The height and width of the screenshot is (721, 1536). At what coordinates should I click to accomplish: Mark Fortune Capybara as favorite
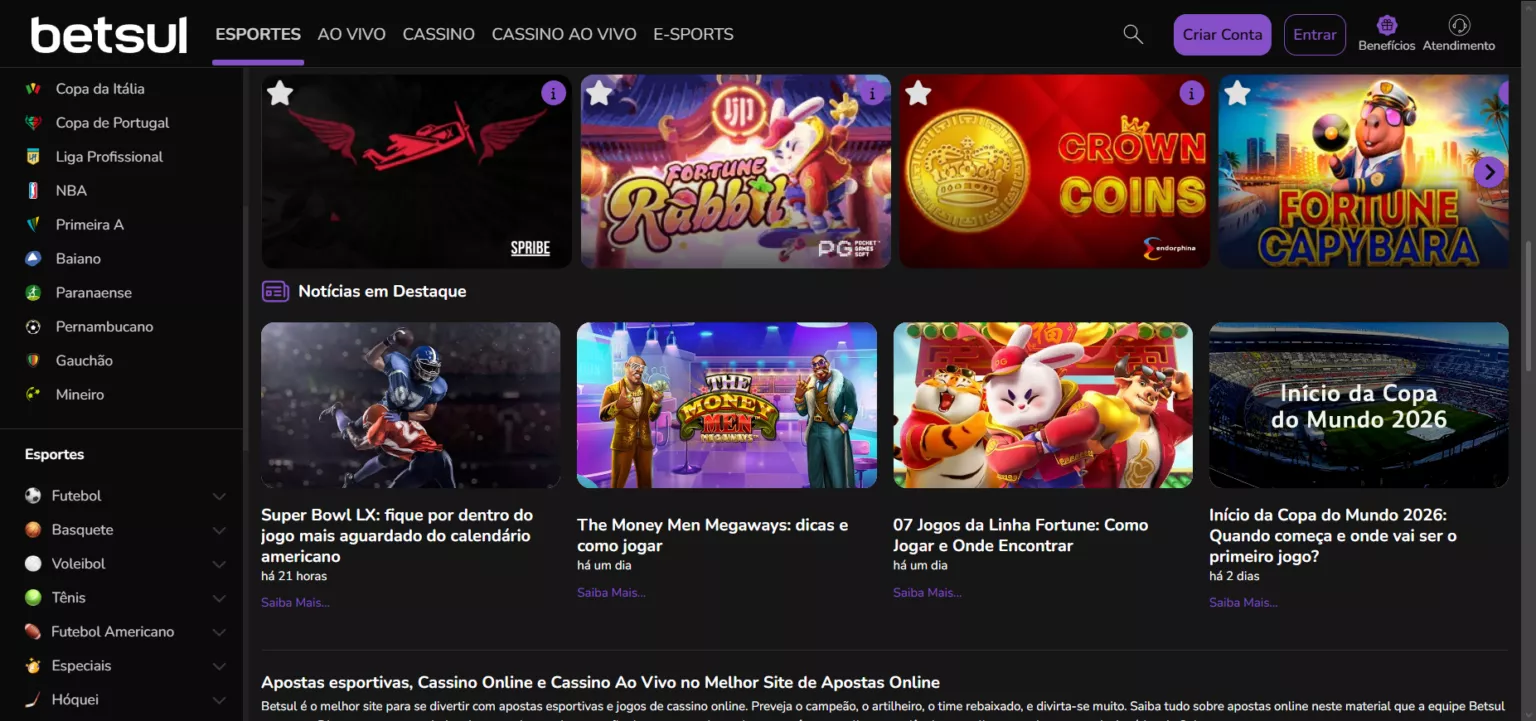tap(1237, 93)
